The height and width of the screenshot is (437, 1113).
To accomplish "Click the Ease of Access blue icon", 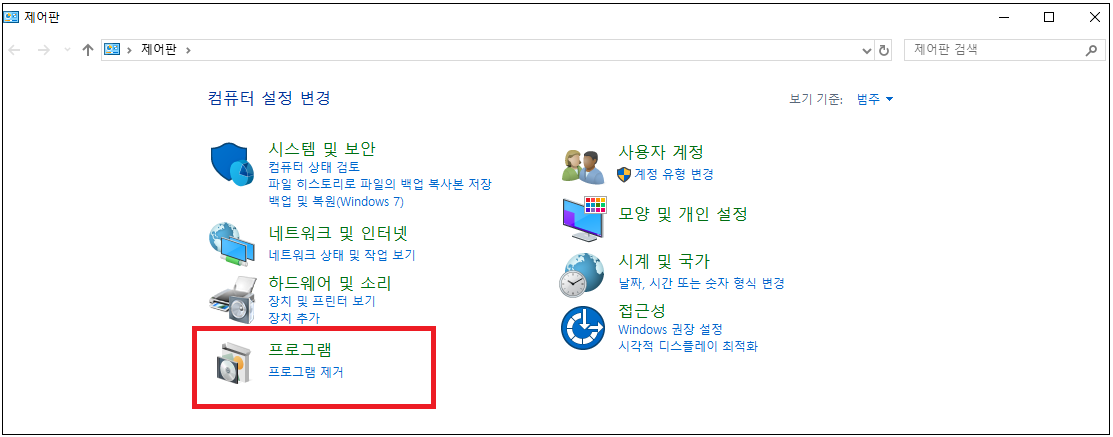I will (583, 328).
